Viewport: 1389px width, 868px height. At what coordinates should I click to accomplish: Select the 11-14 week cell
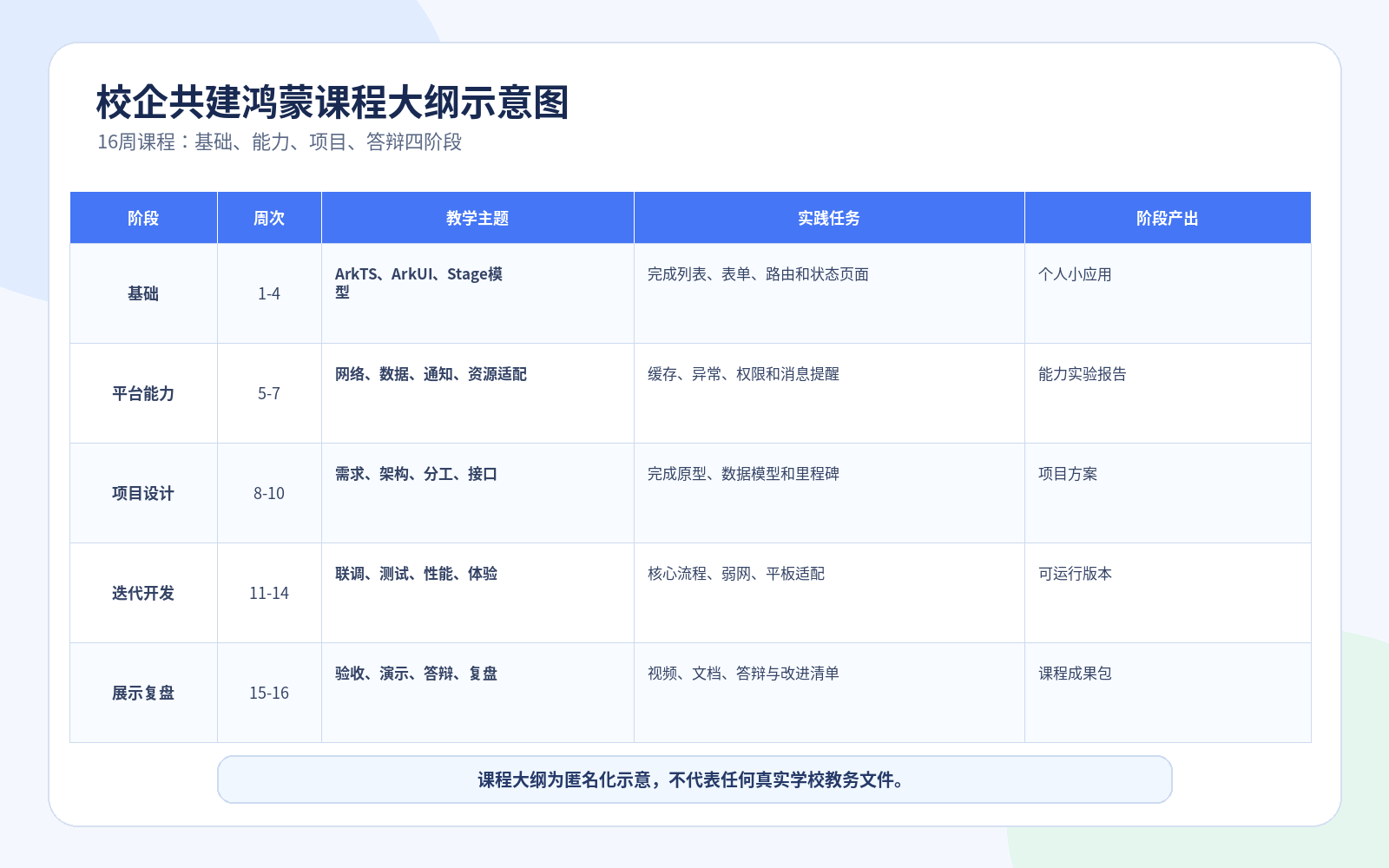pos(269,593)
